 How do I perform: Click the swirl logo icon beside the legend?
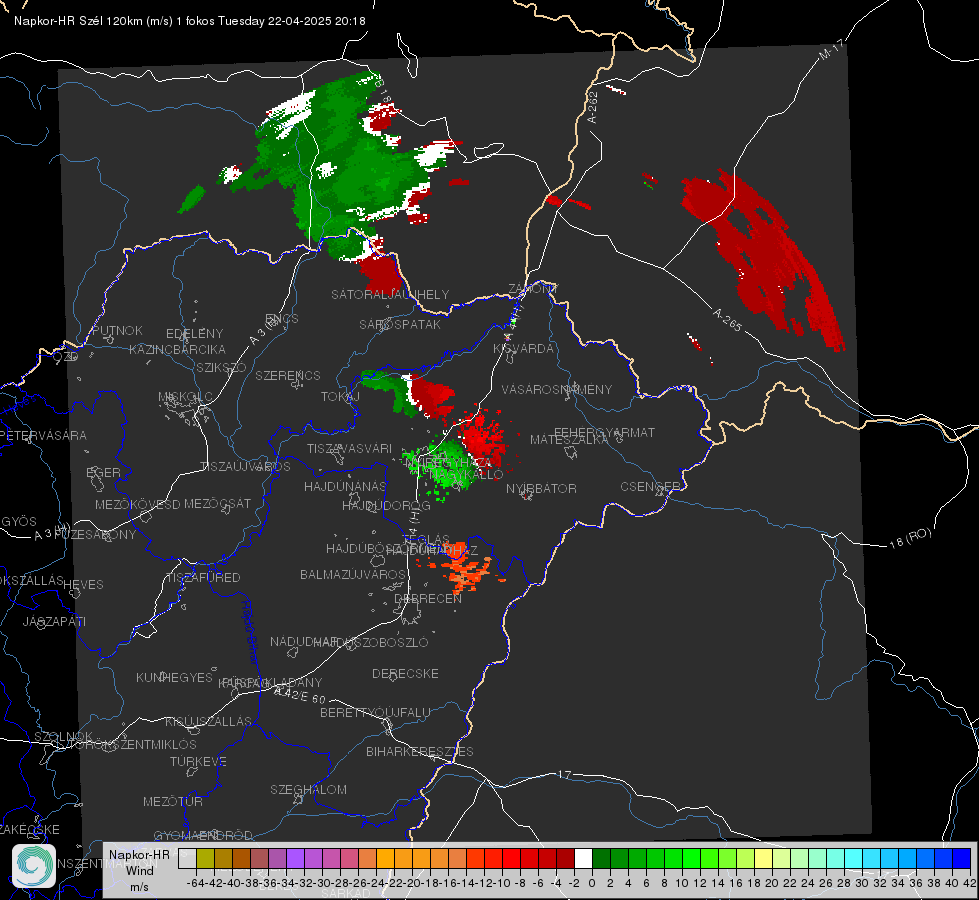tap(34, 866)
